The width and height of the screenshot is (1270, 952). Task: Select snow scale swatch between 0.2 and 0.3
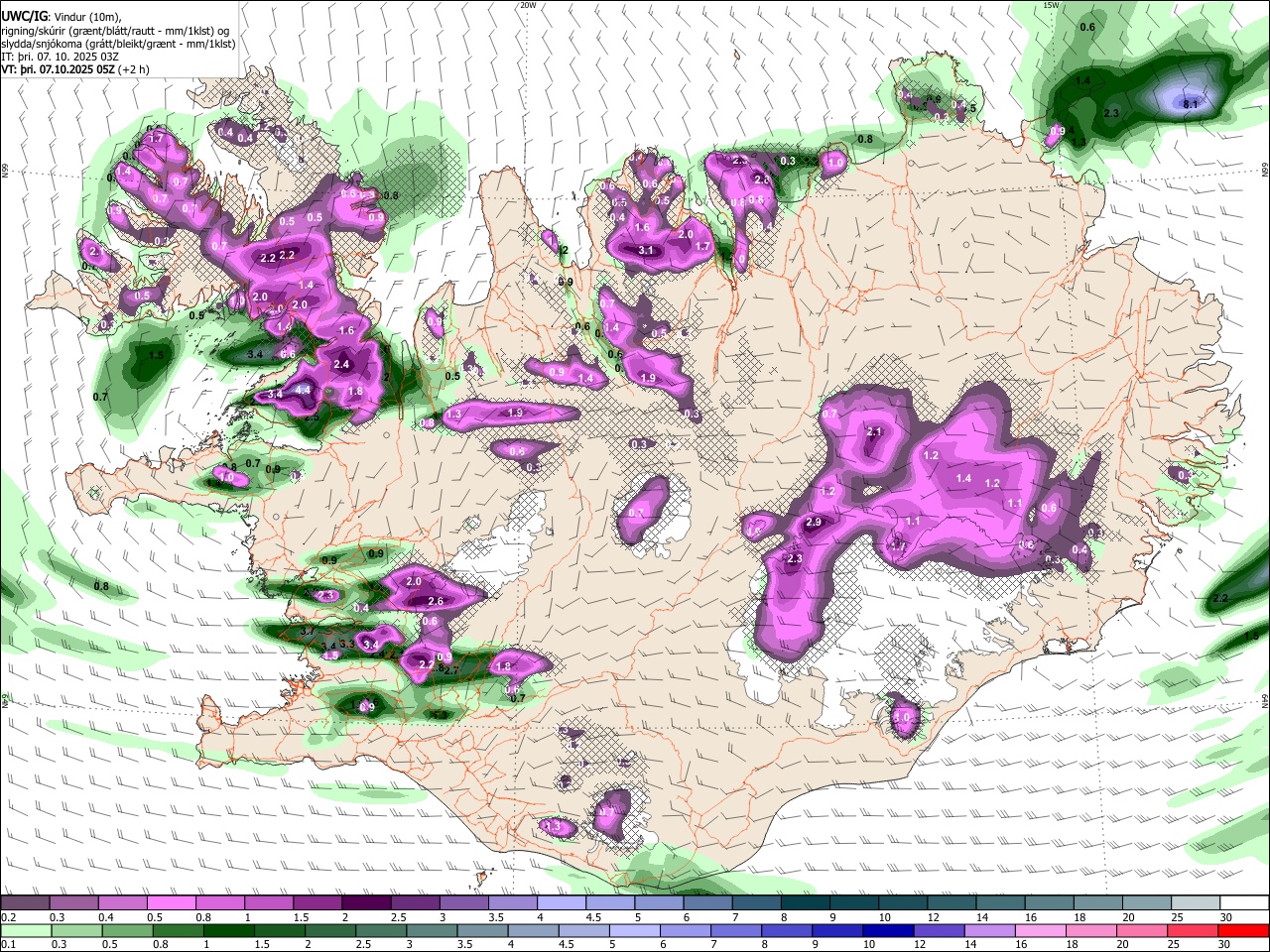tap(27, 903)
